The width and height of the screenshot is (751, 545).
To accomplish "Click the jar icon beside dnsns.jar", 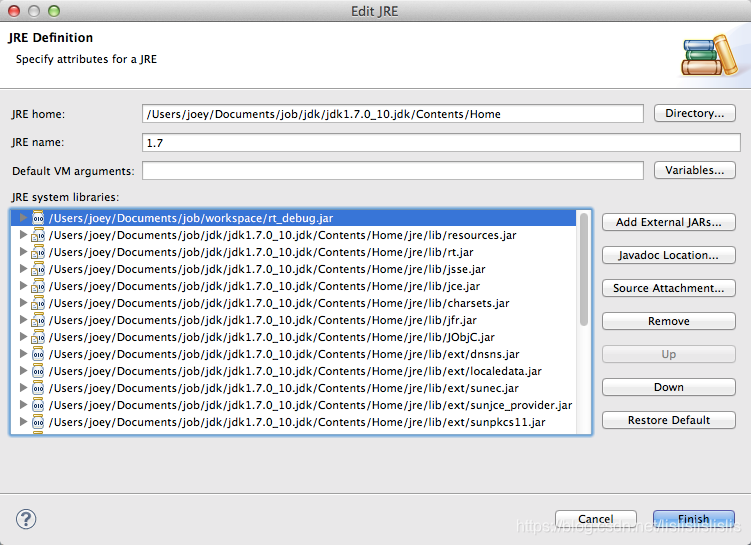I will pos(38,354).
